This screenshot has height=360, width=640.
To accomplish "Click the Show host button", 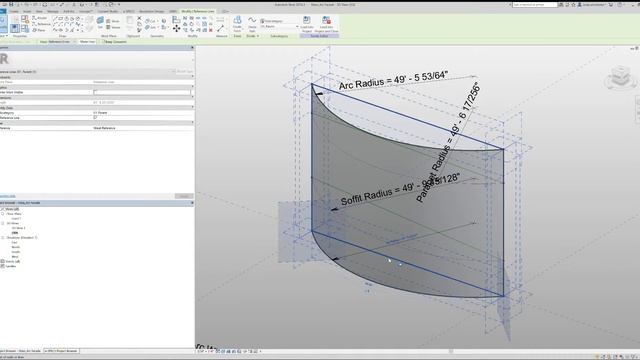I will click(87, 42).
